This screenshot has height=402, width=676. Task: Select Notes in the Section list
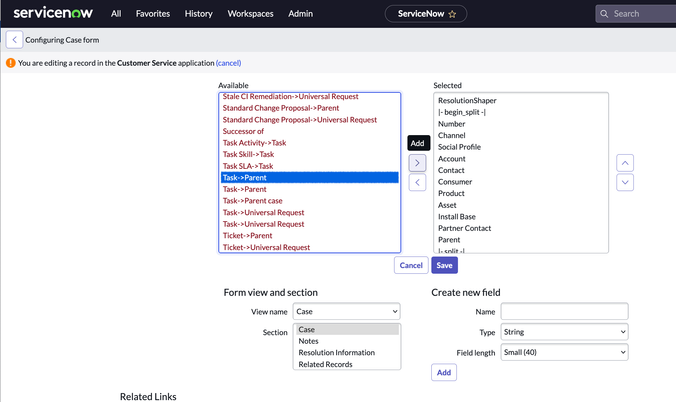click(347, 341)
